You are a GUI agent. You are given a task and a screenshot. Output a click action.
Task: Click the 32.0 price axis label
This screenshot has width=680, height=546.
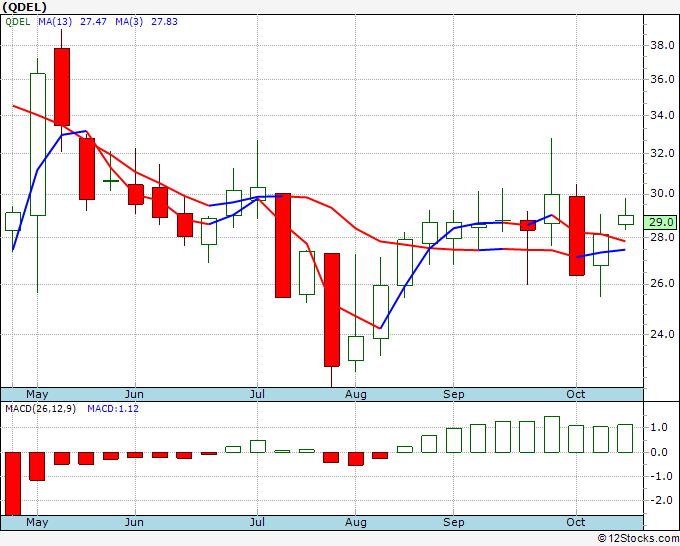(662, 153)
